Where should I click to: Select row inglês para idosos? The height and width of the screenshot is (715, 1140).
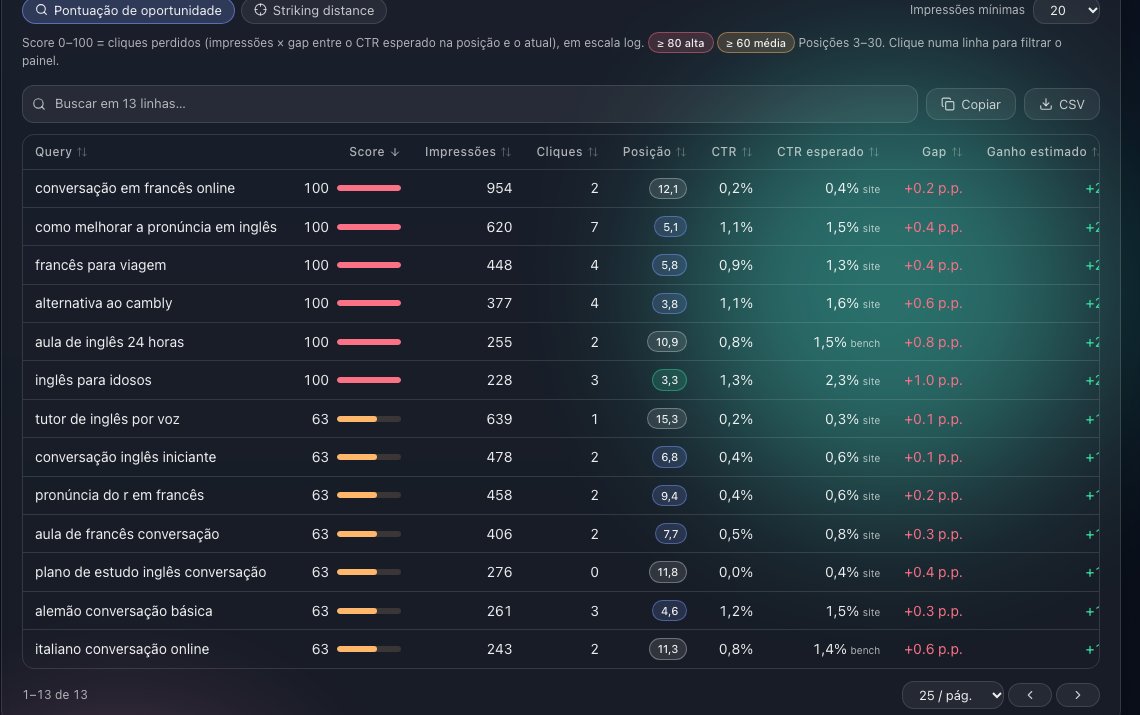(x=561, y=380)
